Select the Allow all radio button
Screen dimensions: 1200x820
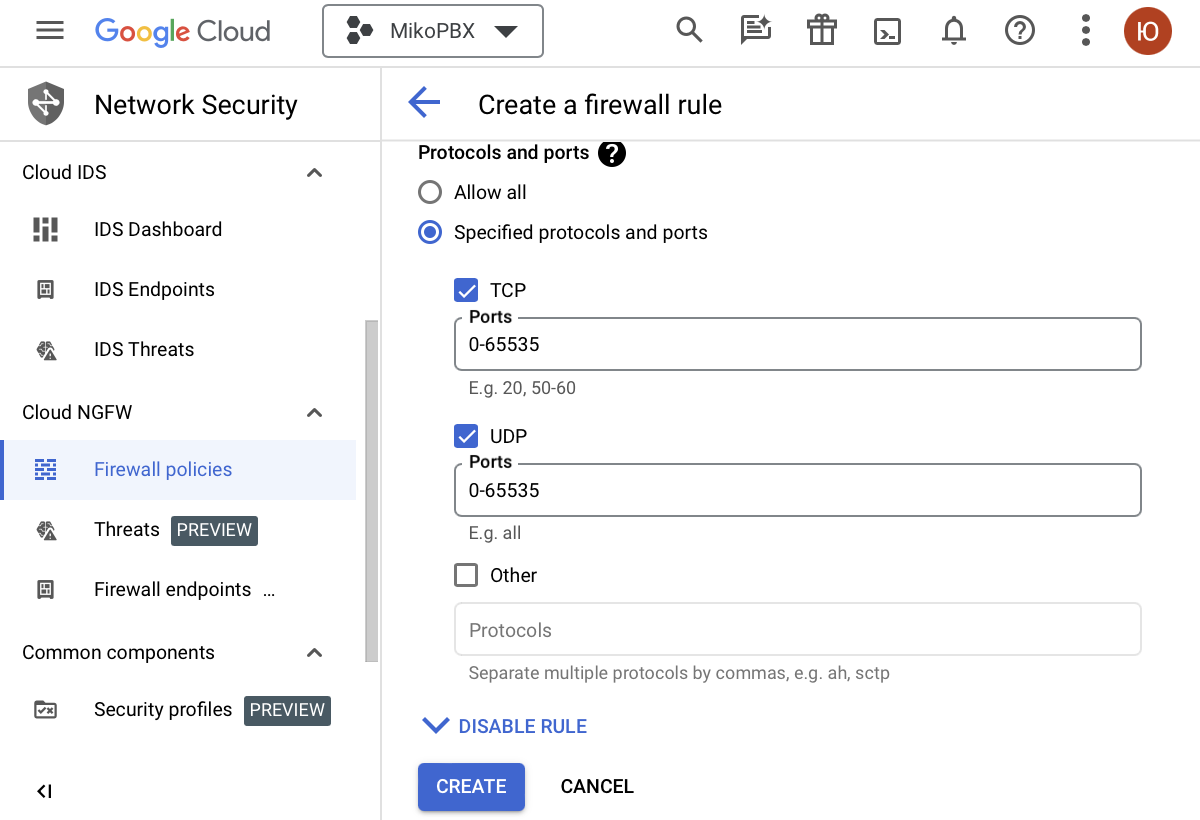(430, 192)
